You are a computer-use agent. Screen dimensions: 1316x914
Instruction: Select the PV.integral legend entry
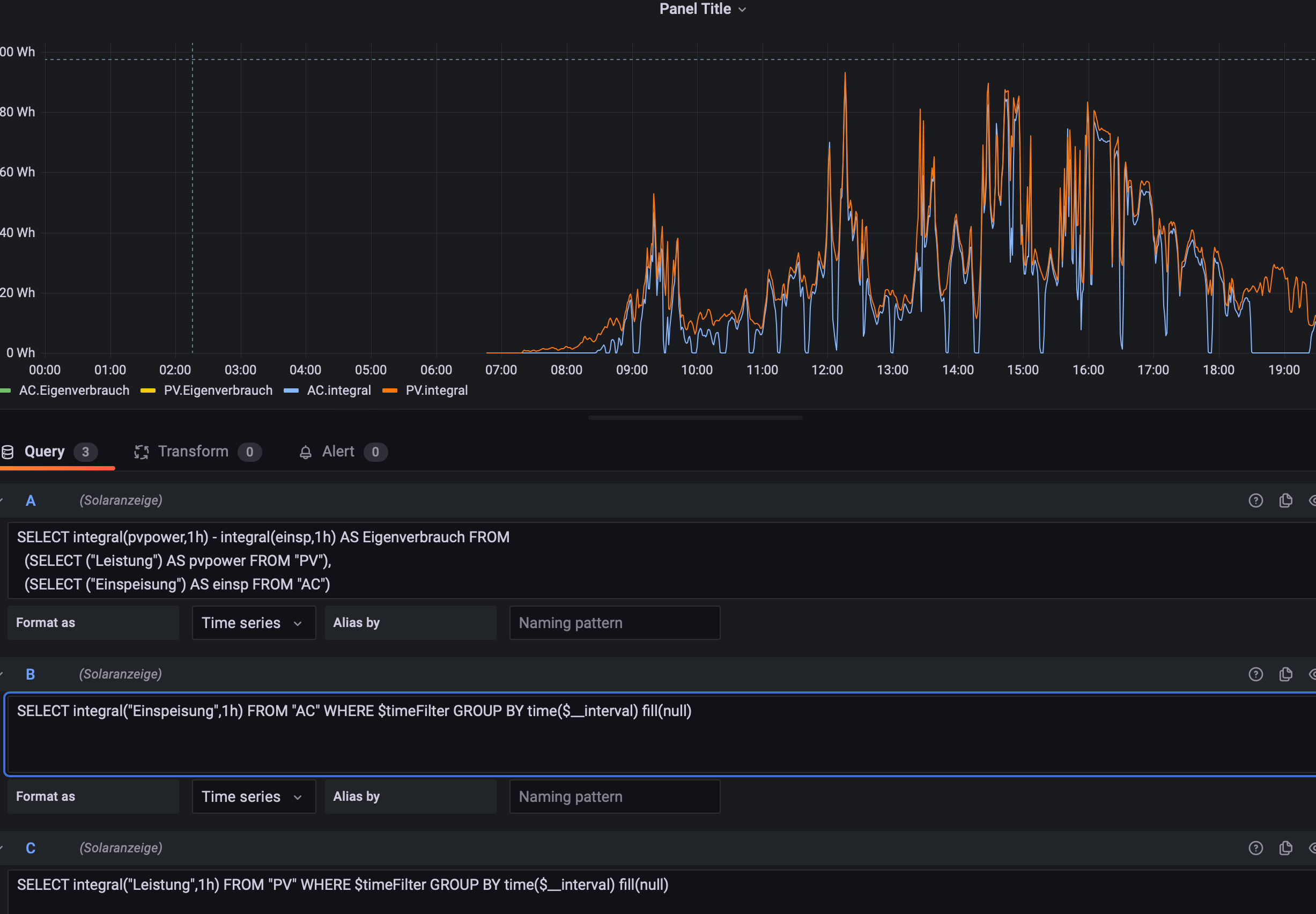(x=436, y=390)
